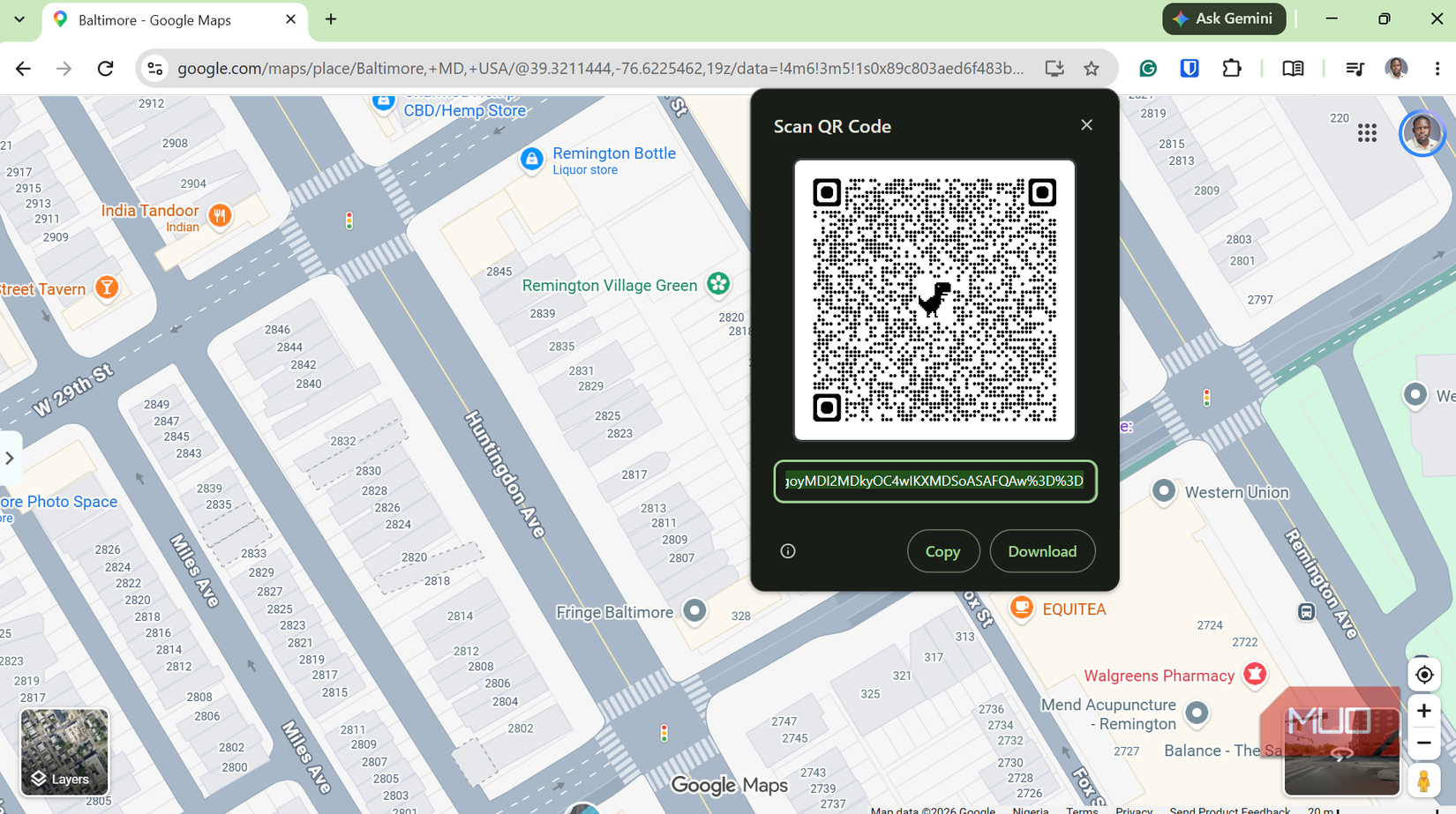This screenshot has height=814, width=1456.
Task: Bookmark this page with star icon
Action: [x=1092, y=68]
